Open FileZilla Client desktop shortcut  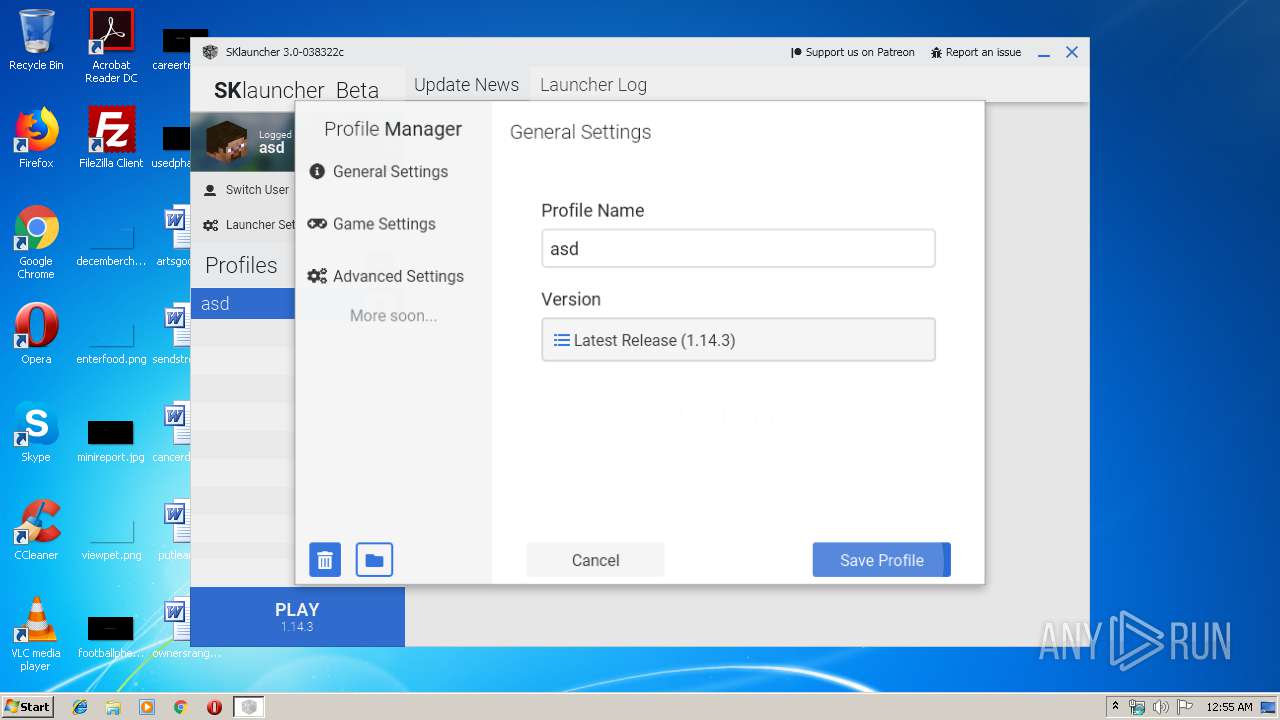(111, 137)
